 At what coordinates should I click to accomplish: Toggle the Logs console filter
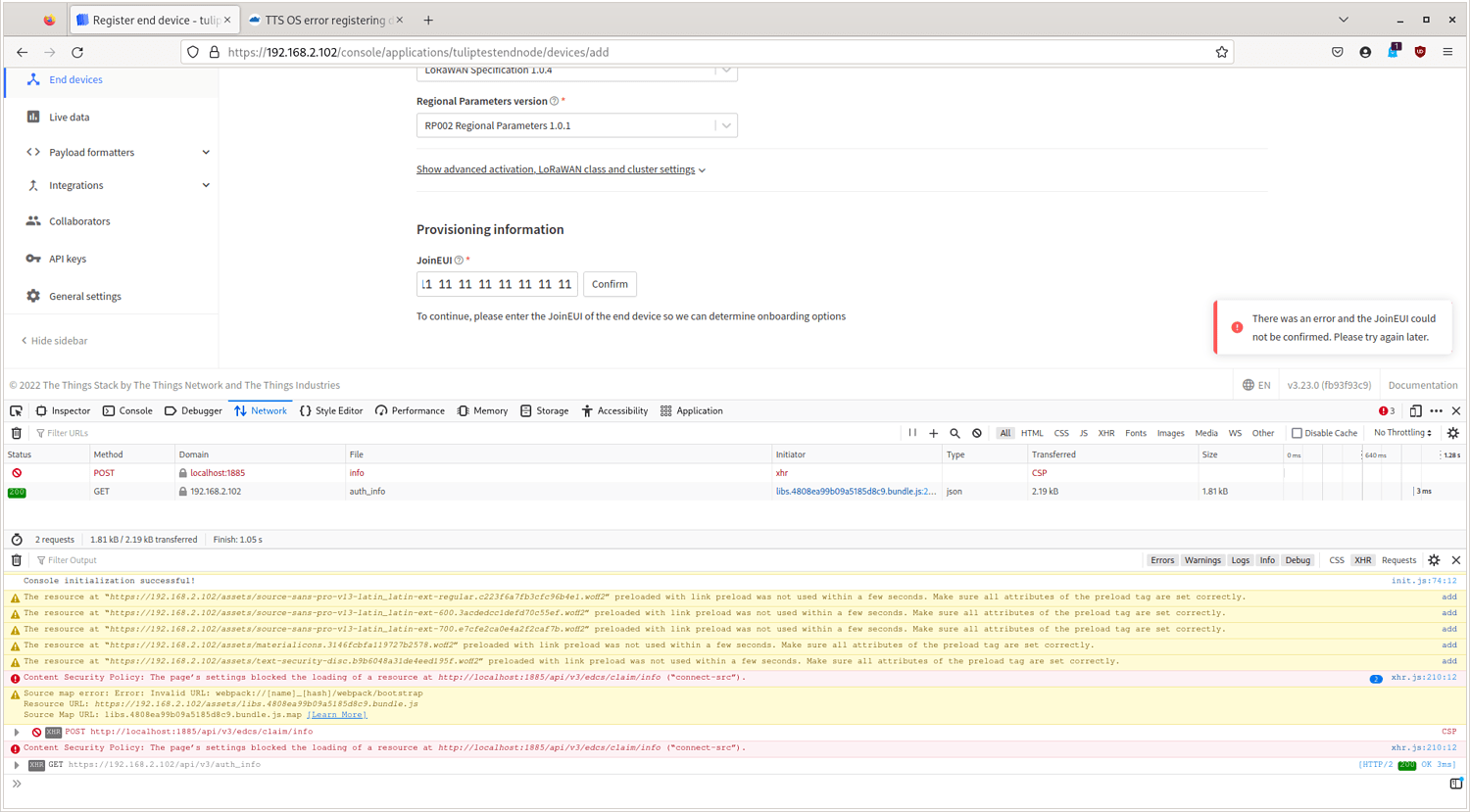click(1241, 560)
